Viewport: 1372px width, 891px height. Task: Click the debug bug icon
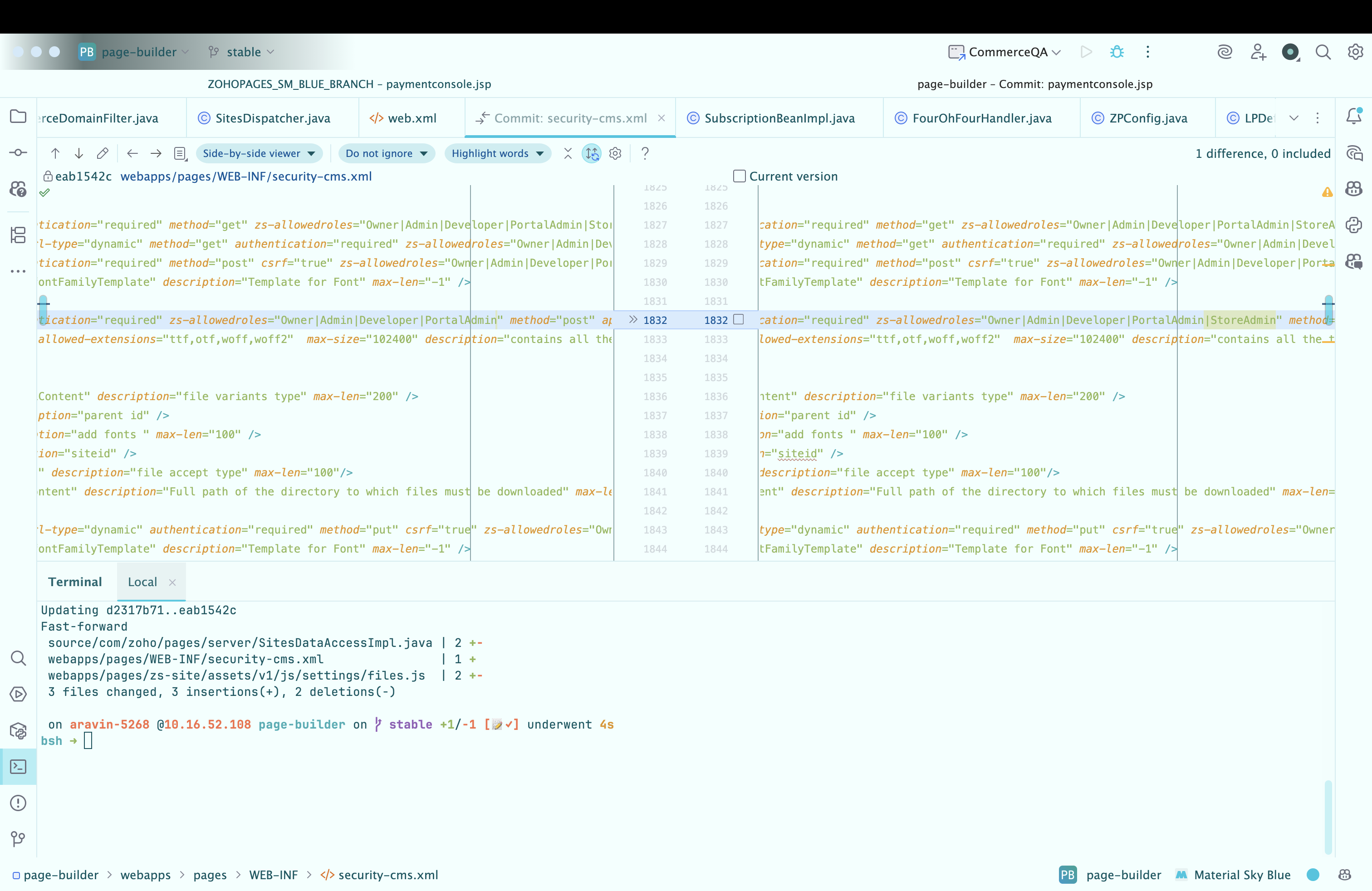[x=1117, y=52]
